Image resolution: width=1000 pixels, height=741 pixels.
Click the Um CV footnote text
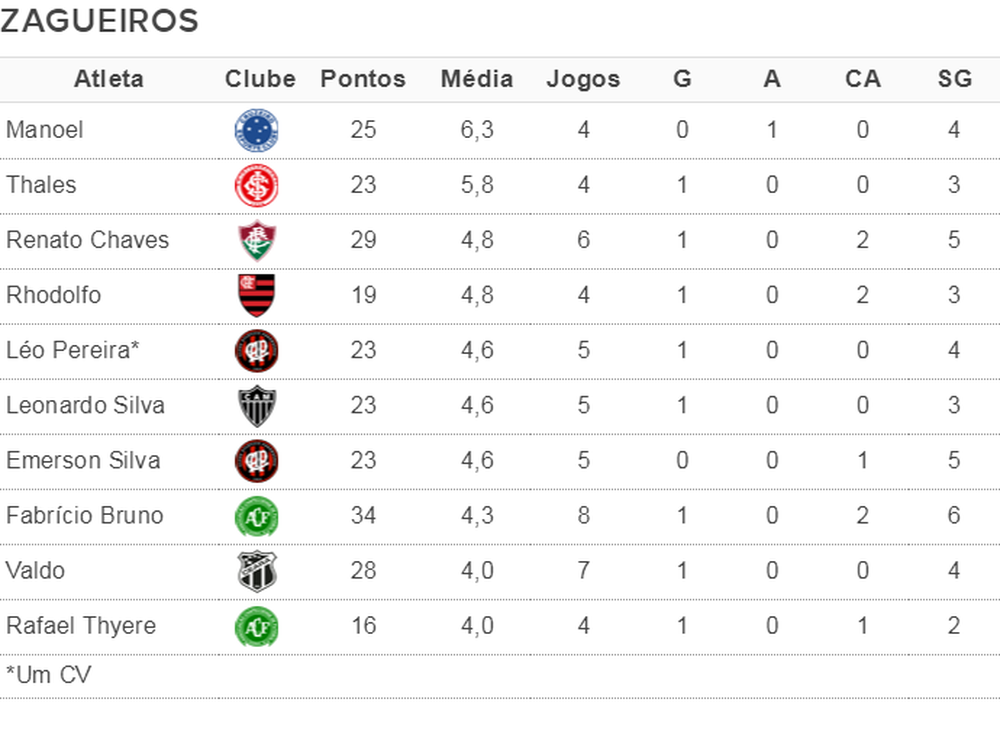coord(48,675)
